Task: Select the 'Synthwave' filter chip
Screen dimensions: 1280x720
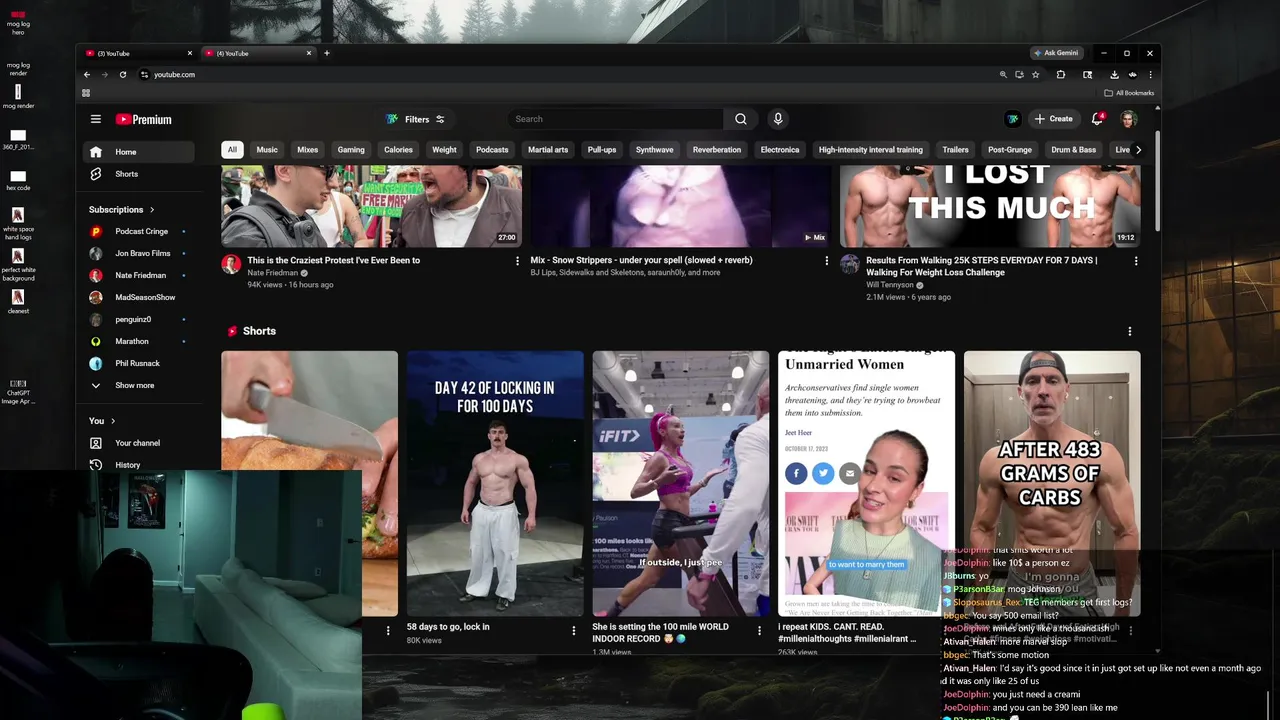Action: tap(655, 150)
